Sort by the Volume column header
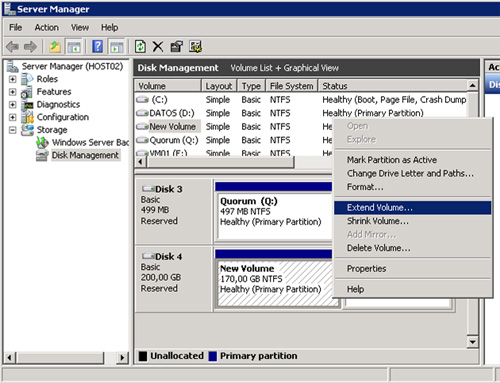Viewport: 500px width, 383px height. (x=168, y=86)
